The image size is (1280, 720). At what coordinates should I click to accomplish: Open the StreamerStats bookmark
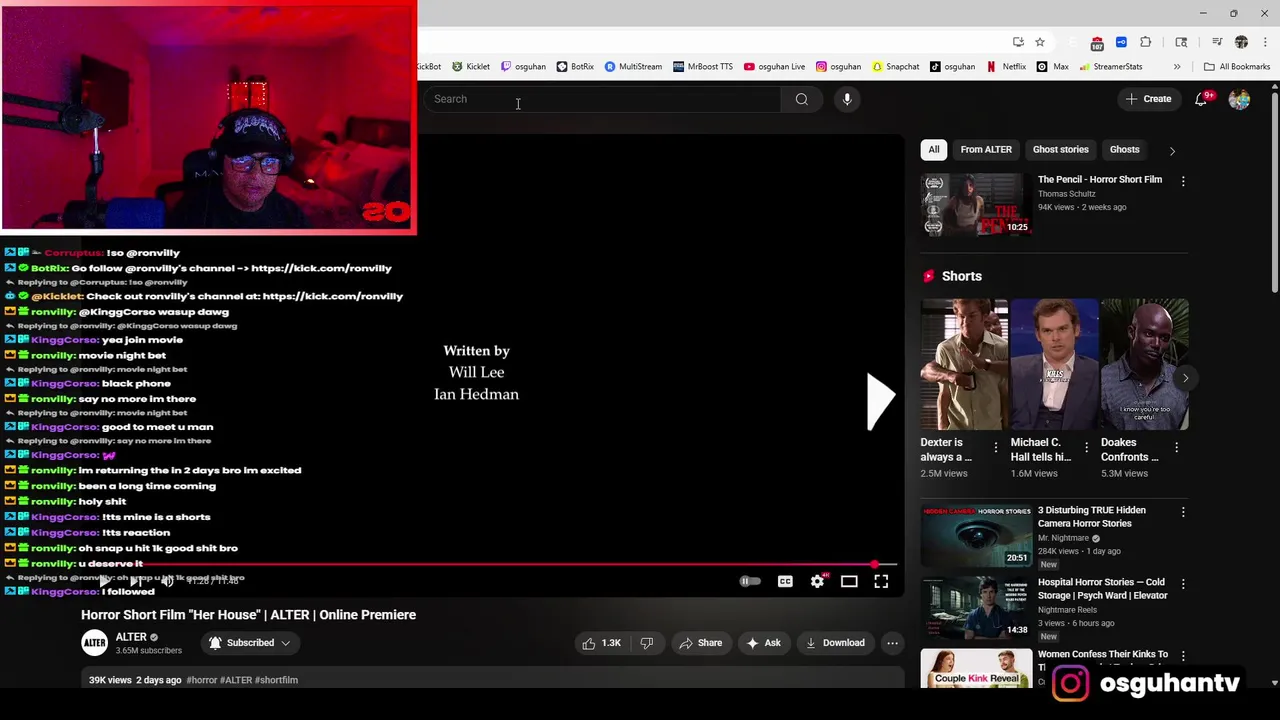[1111, 67]
